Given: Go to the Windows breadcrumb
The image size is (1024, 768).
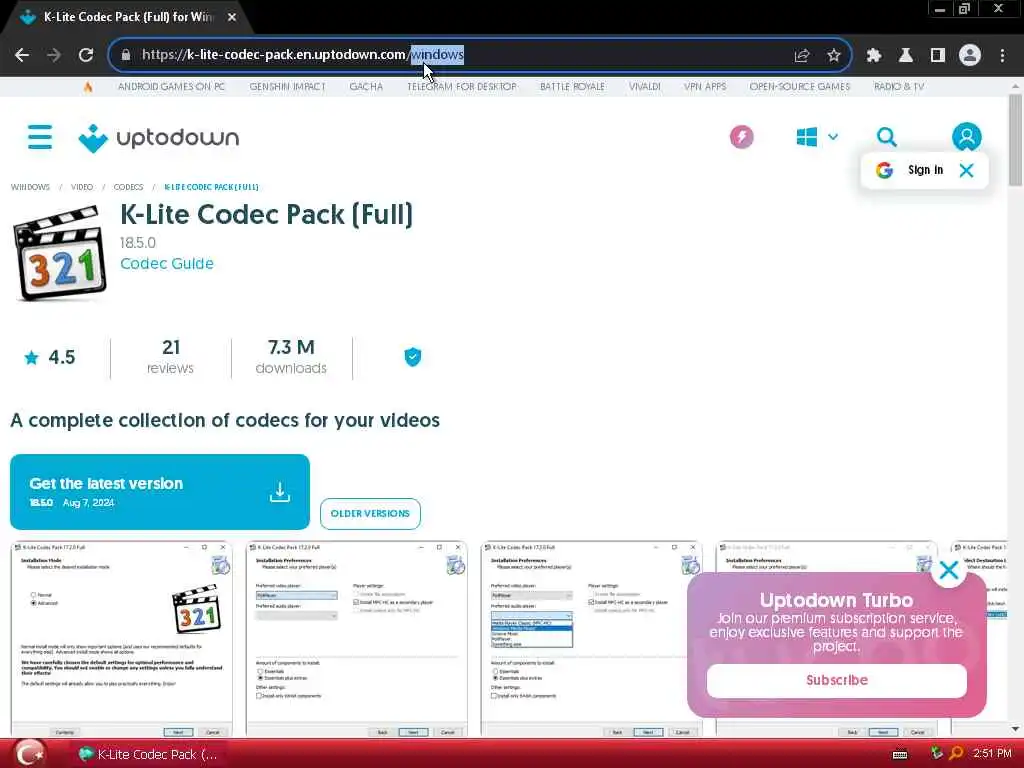Looking at the screenshot, I should pos(30,187).
